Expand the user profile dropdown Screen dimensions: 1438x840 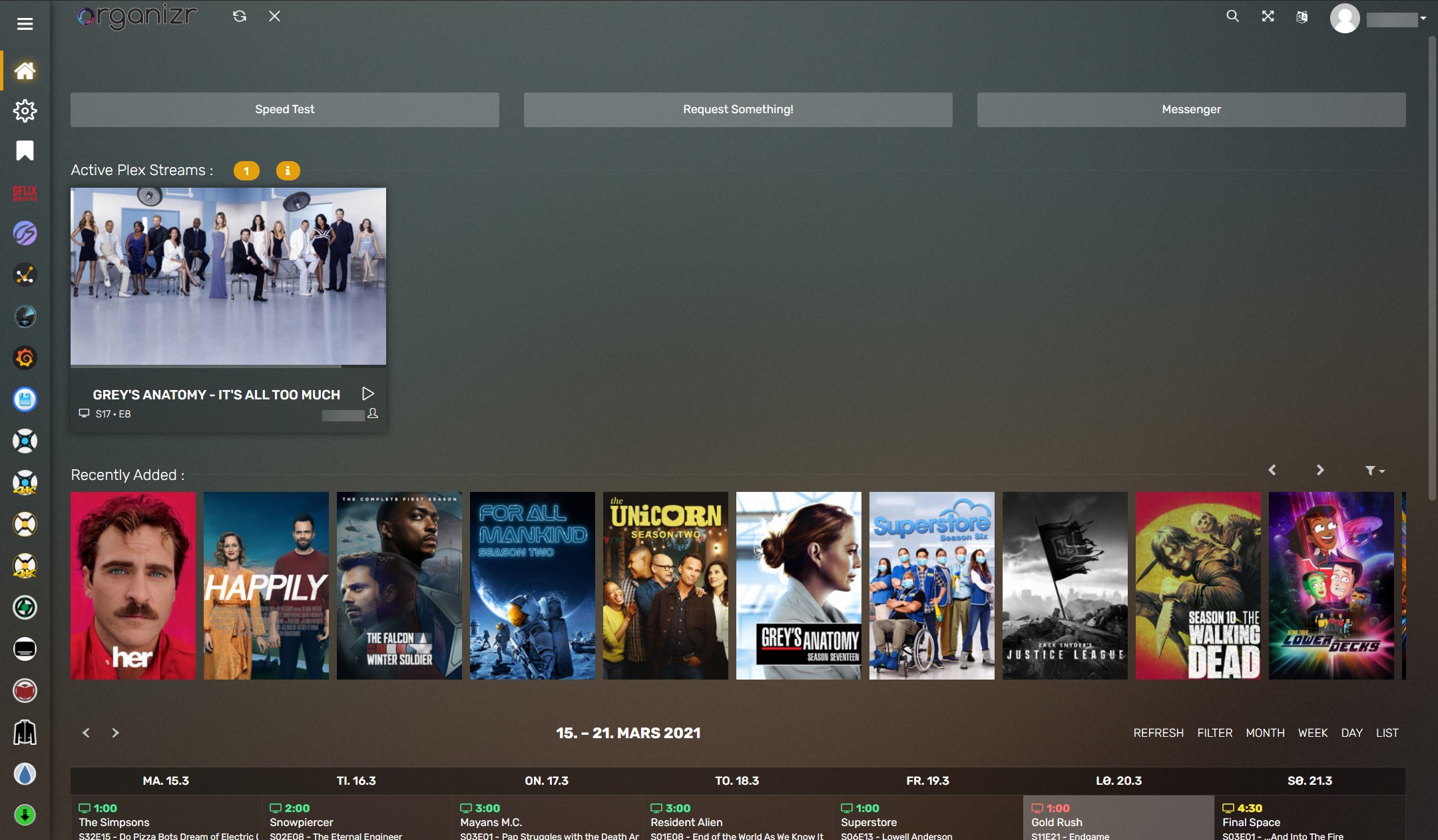click(1423, 19)
